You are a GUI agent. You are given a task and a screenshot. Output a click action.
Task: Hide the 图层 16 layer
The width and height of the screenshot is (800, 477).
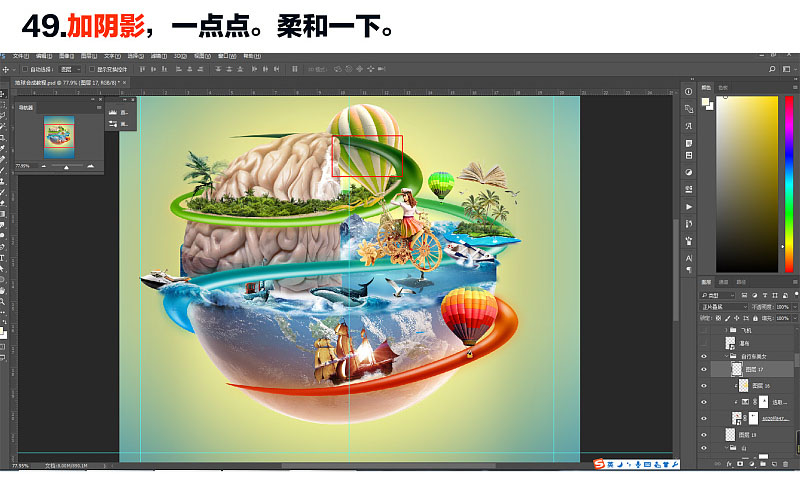coord(704,386)
